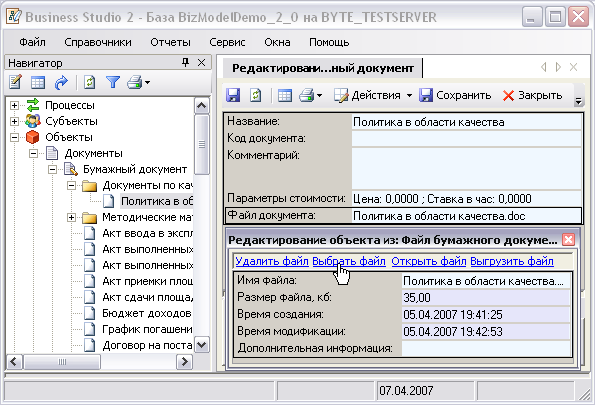Click the table icon in editor toolbar

[x=285, y=95]
